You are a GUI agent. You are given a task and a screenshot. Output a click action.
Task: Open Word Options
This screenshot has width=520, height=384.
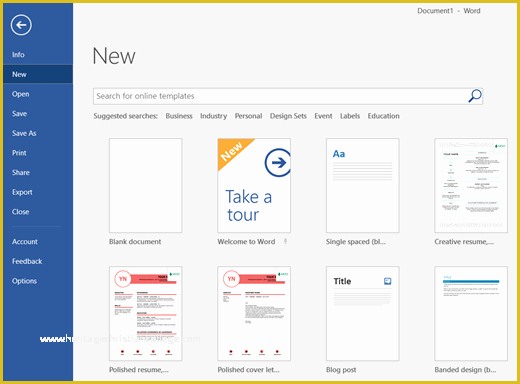[24, 281]
